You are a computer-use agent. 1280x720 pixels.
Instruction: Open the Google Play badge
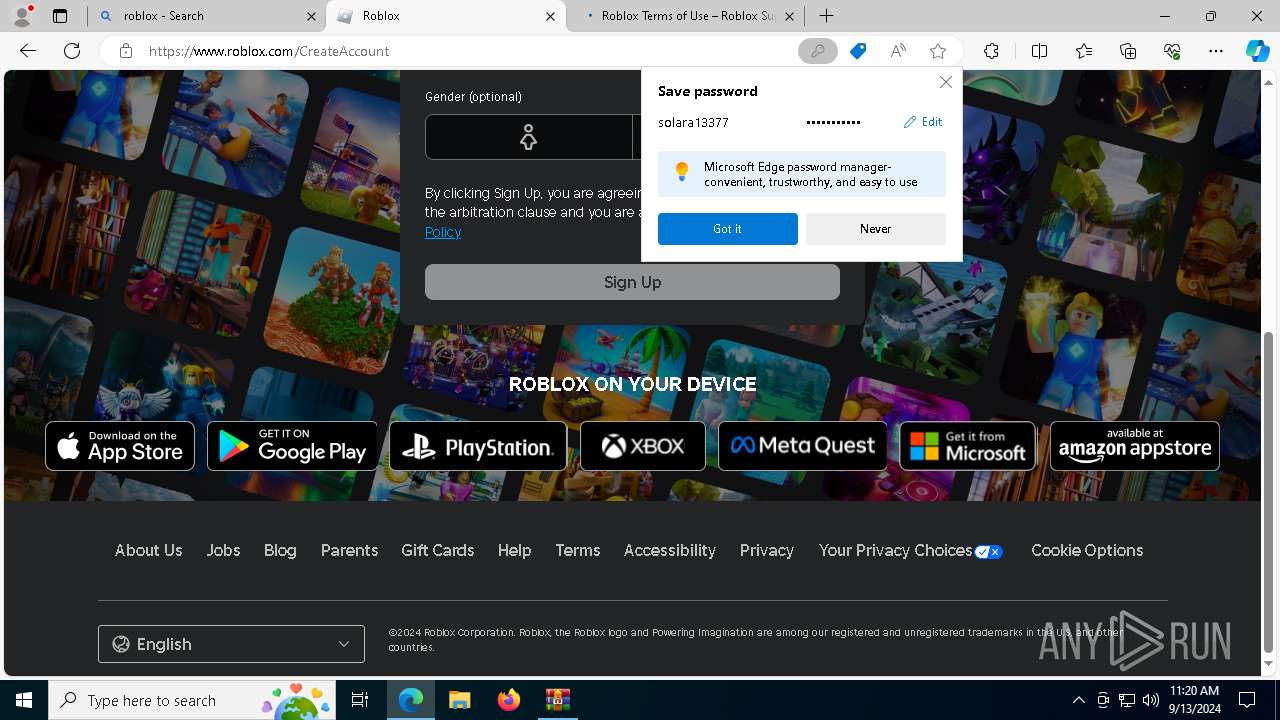click(292, 446)
